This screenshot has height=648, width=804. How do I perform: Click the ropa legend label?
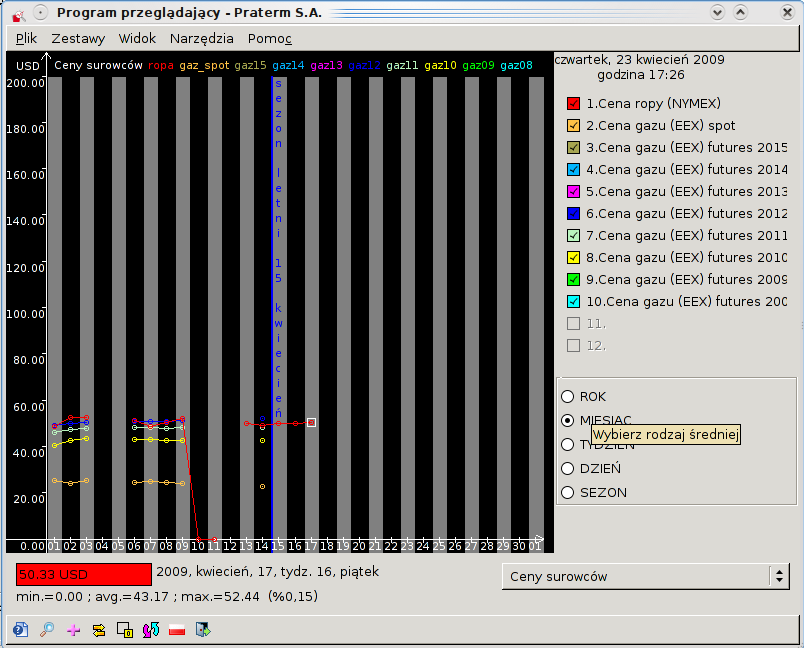coord(160,66)
